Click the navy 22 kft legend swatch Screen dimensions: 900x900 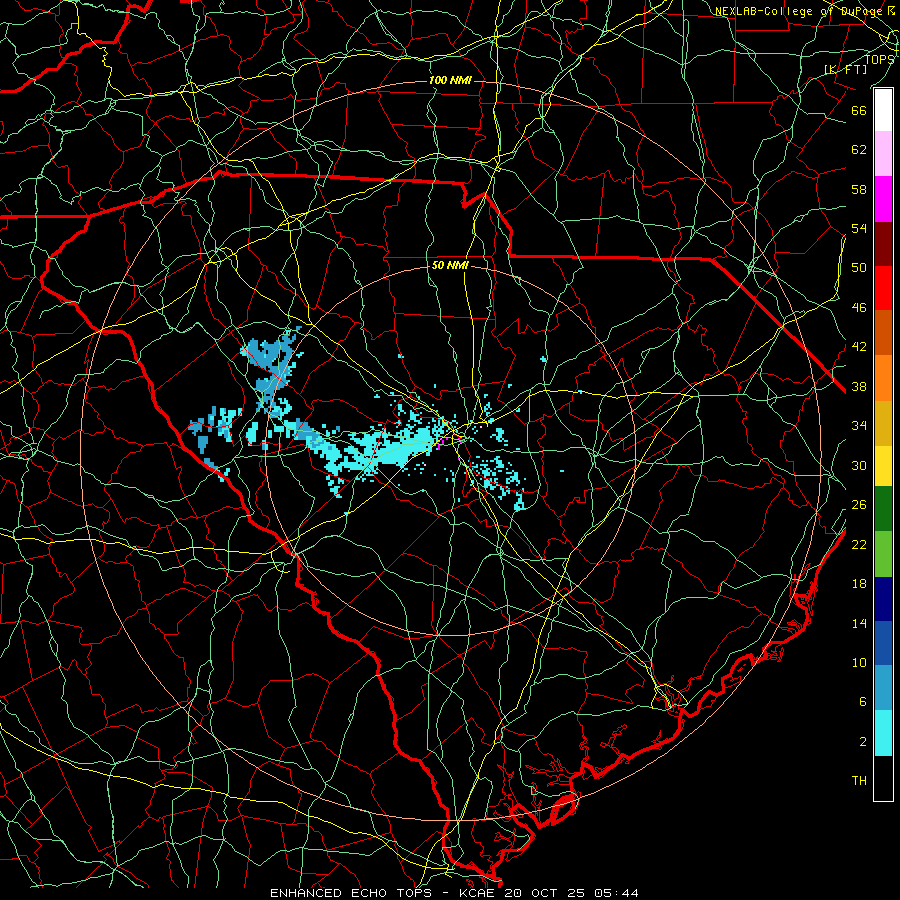pyautogui.click(x=883, y=599)
